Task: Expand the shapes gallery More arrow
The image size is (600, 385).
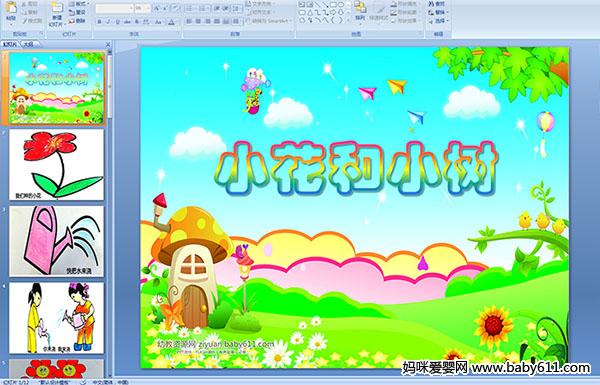Action: tap(349, 20)
